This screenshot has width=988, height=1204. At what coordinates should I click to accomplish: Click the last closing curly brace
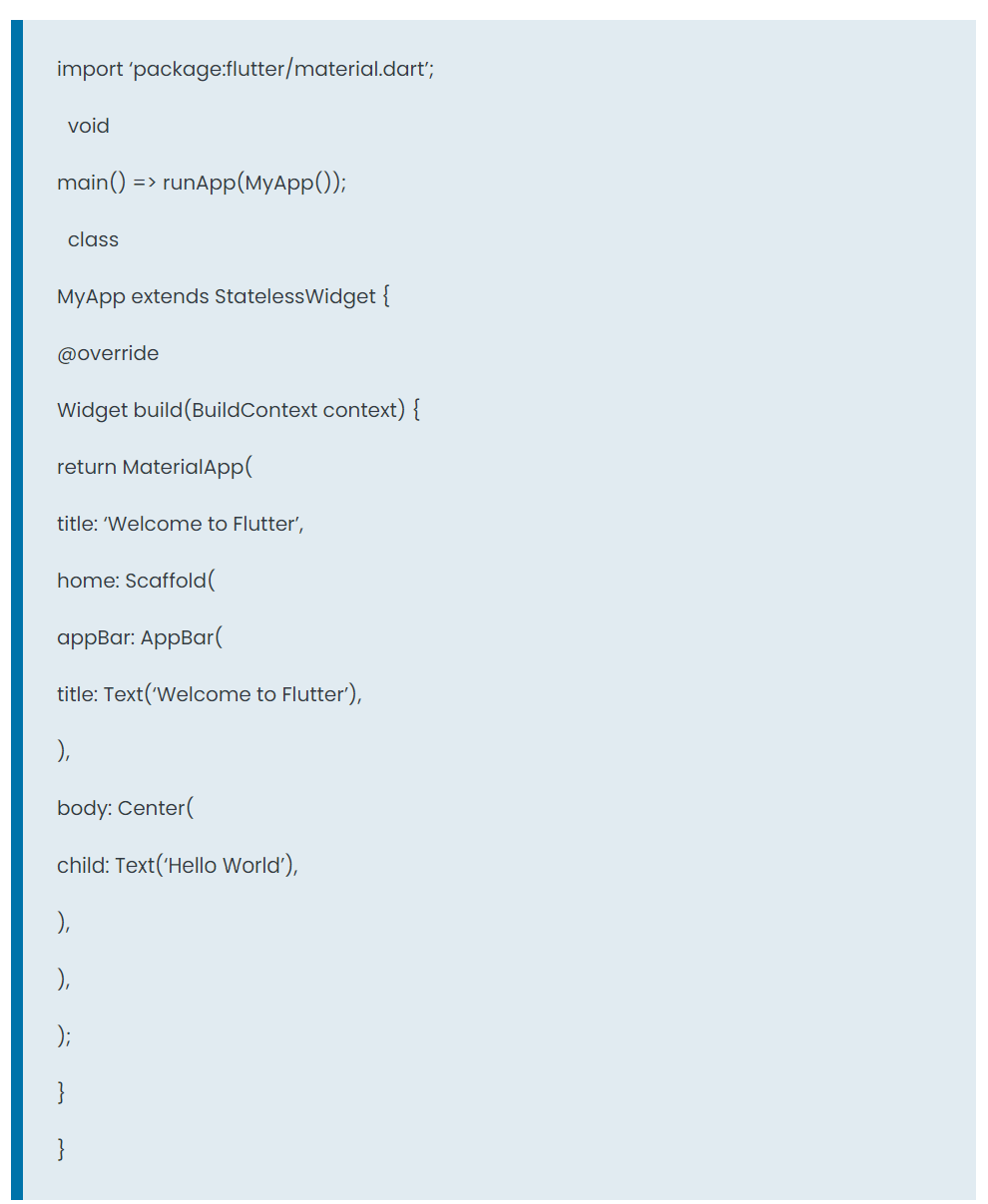(x=61, y=1150)
